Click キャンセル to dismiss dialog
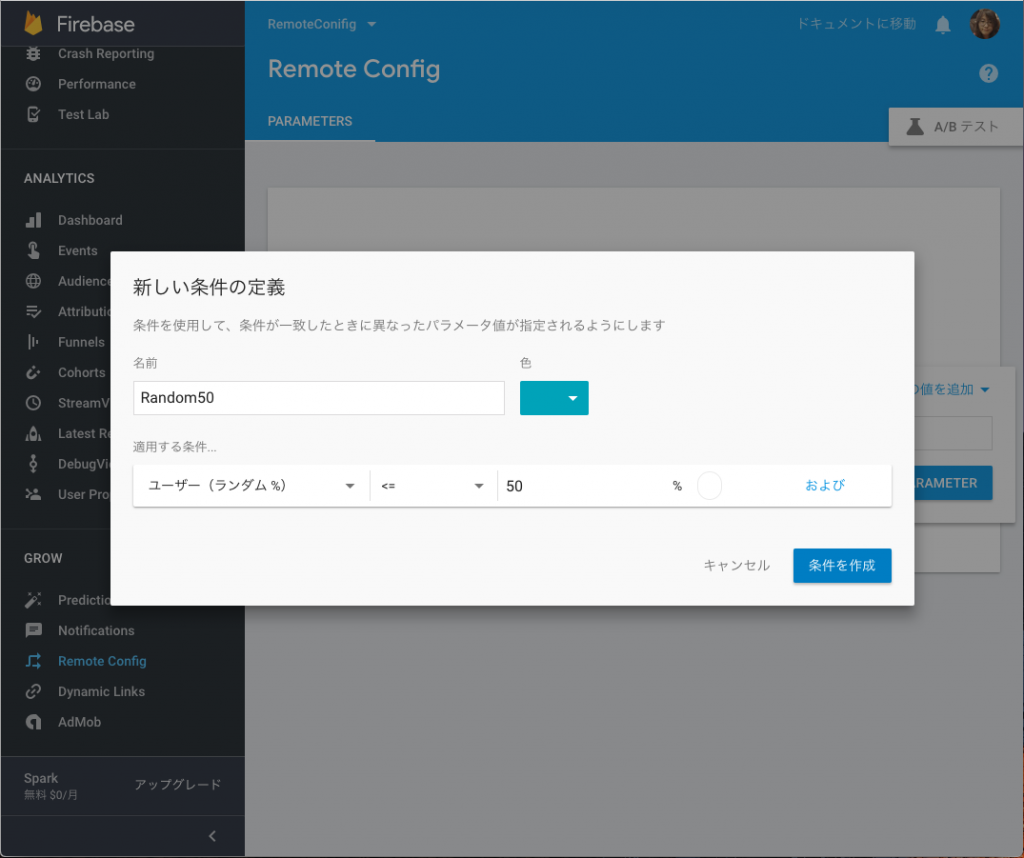 [x=737, y=565]
